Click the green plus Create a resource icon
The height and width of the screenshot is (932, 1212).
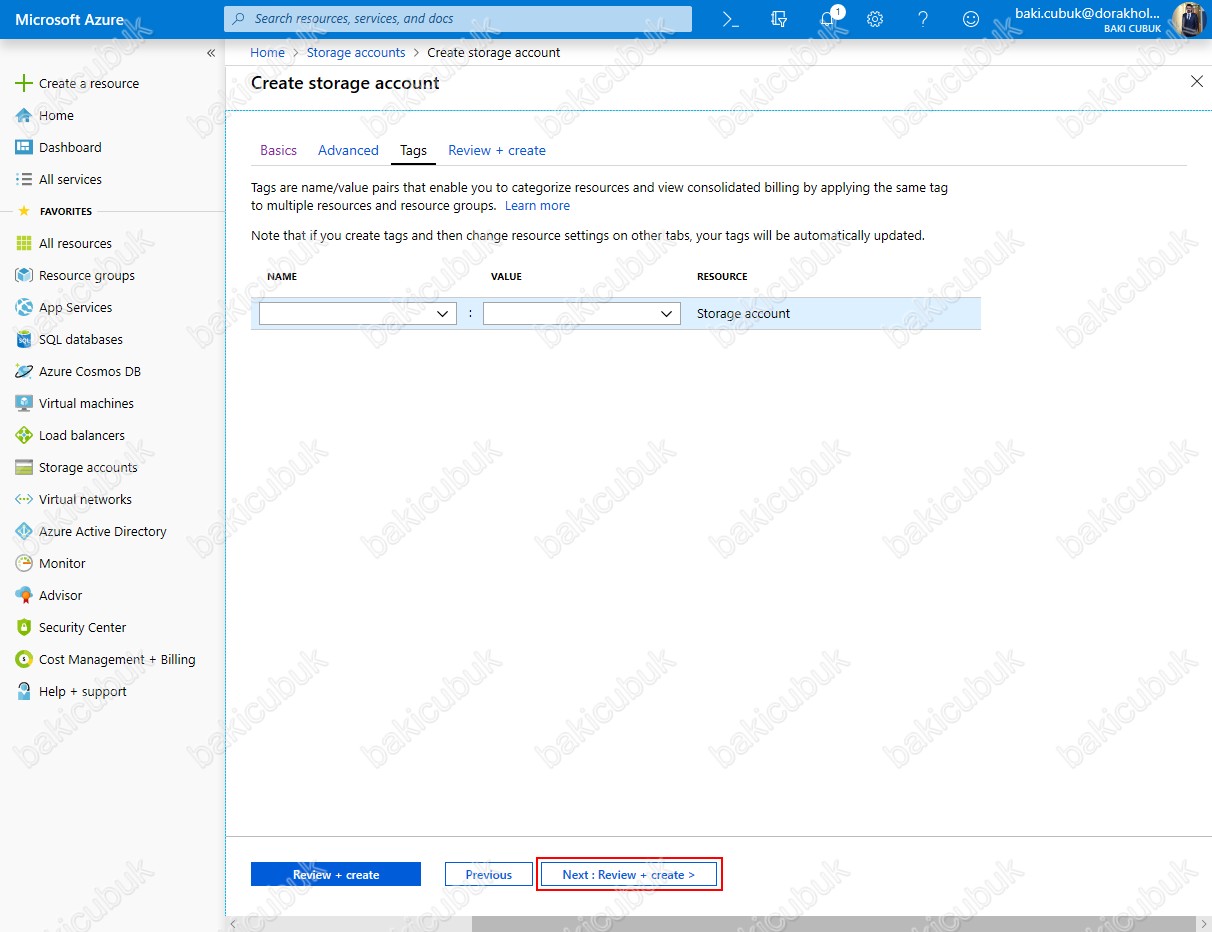point(24,83)
